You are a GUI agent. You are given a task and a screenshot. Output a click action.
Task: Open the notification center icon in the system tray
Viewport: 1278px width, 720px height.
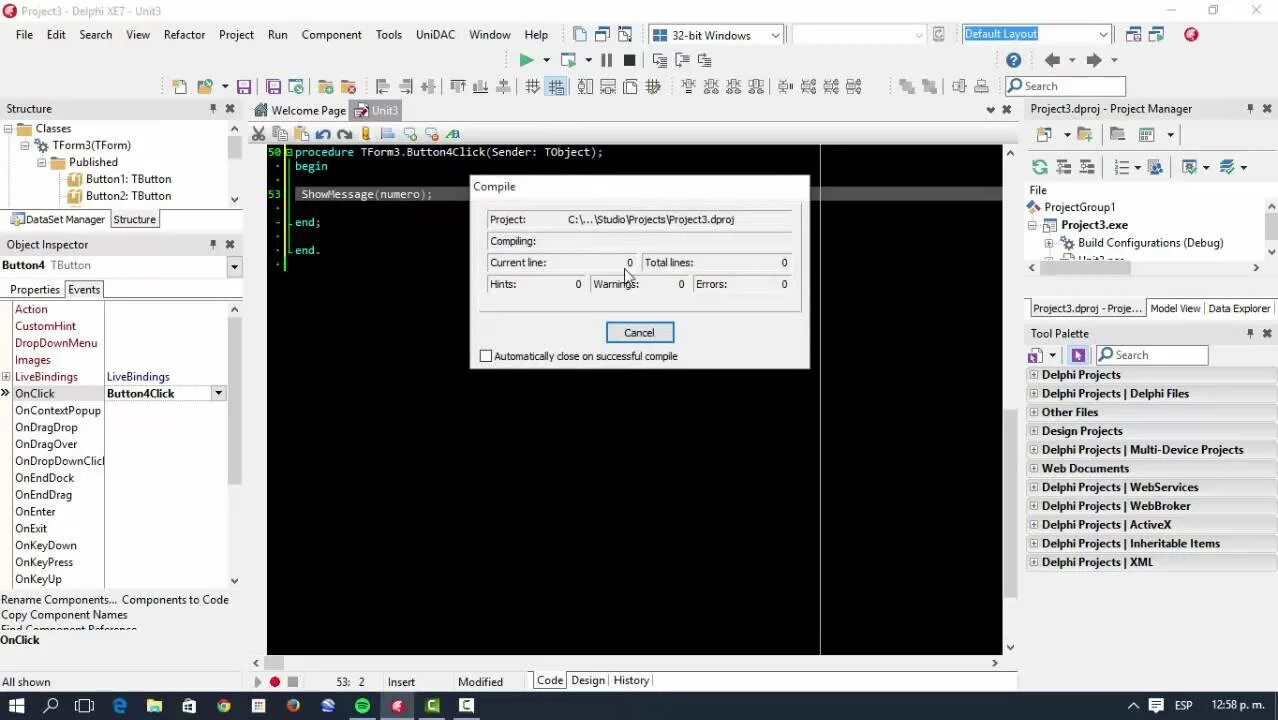coord(1155,705)
